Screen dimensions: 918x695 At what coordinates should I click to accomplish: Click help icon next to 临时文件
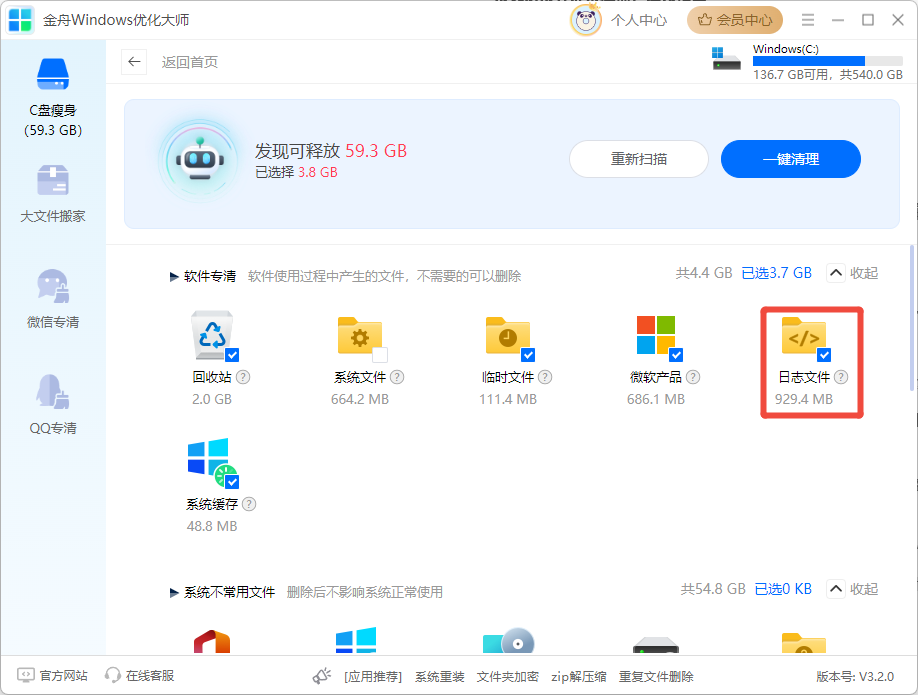(544, 377)
